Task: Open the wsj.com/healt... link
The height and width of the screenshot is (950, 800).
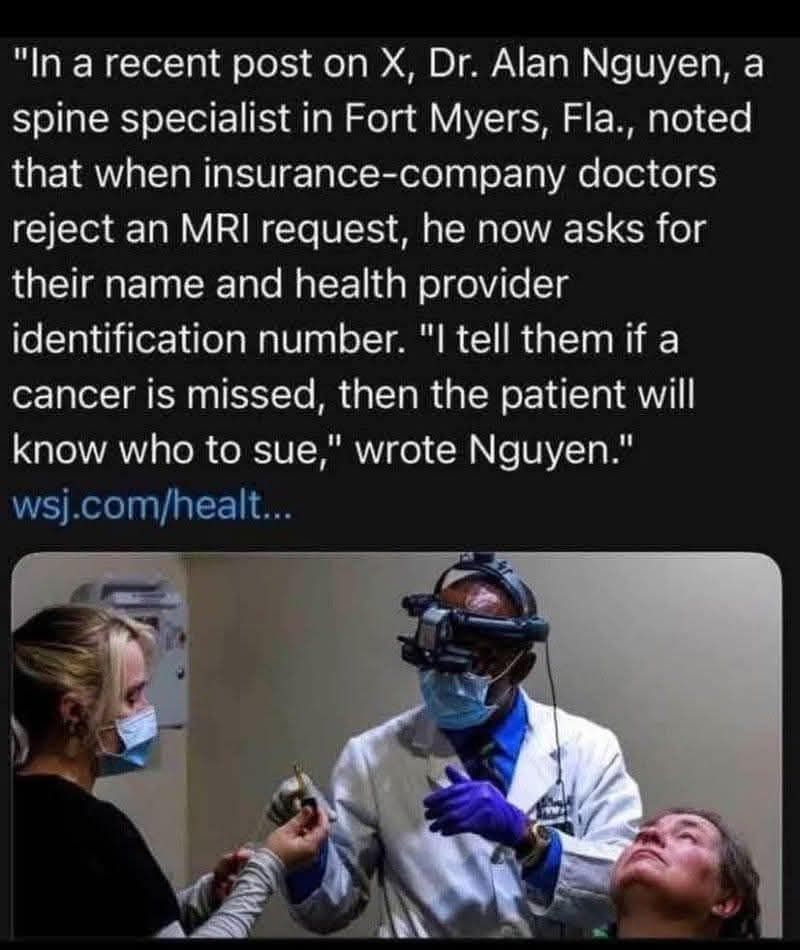Action: click(152, 505)
